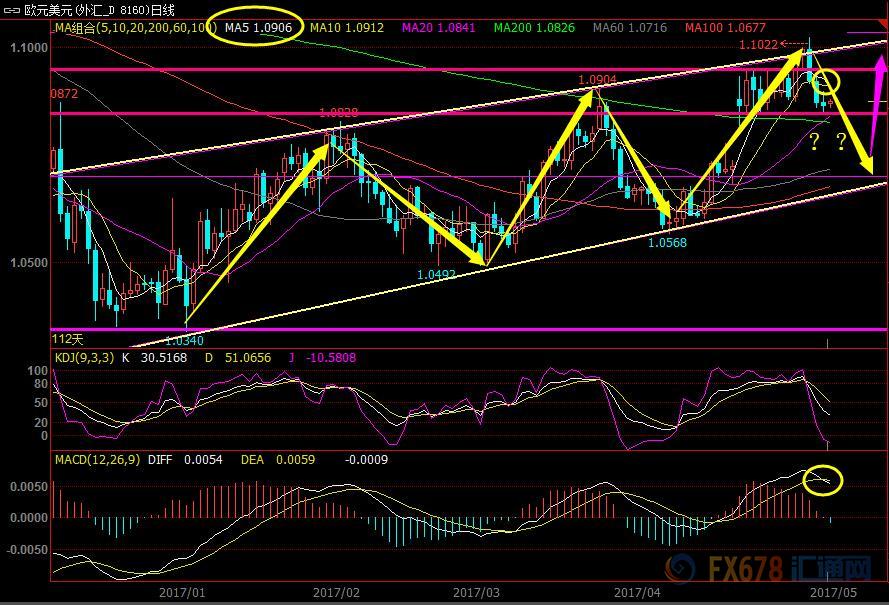Image resolution: width=889 pixels, height=605 pixels.
Task: Select the J value -10.5808
Action: point(331,358)
